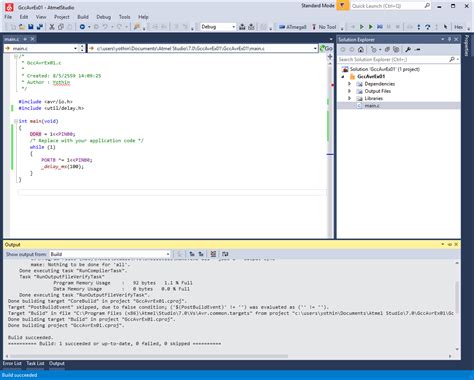This screenshot has height=380, width=474.
Task: Toggle Word Wrap in Output panel
Action: point(225,254)
